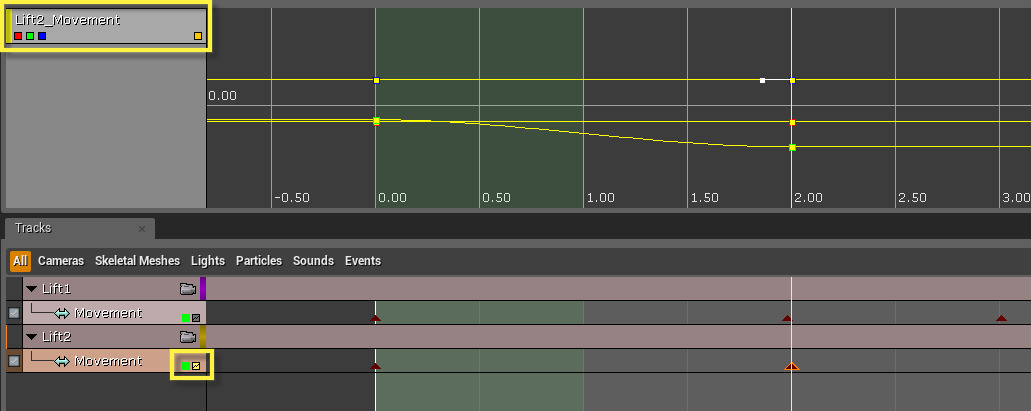
Task: Toggle the yellow visibility square on Lift2_Movement
Action: (198, 36)
